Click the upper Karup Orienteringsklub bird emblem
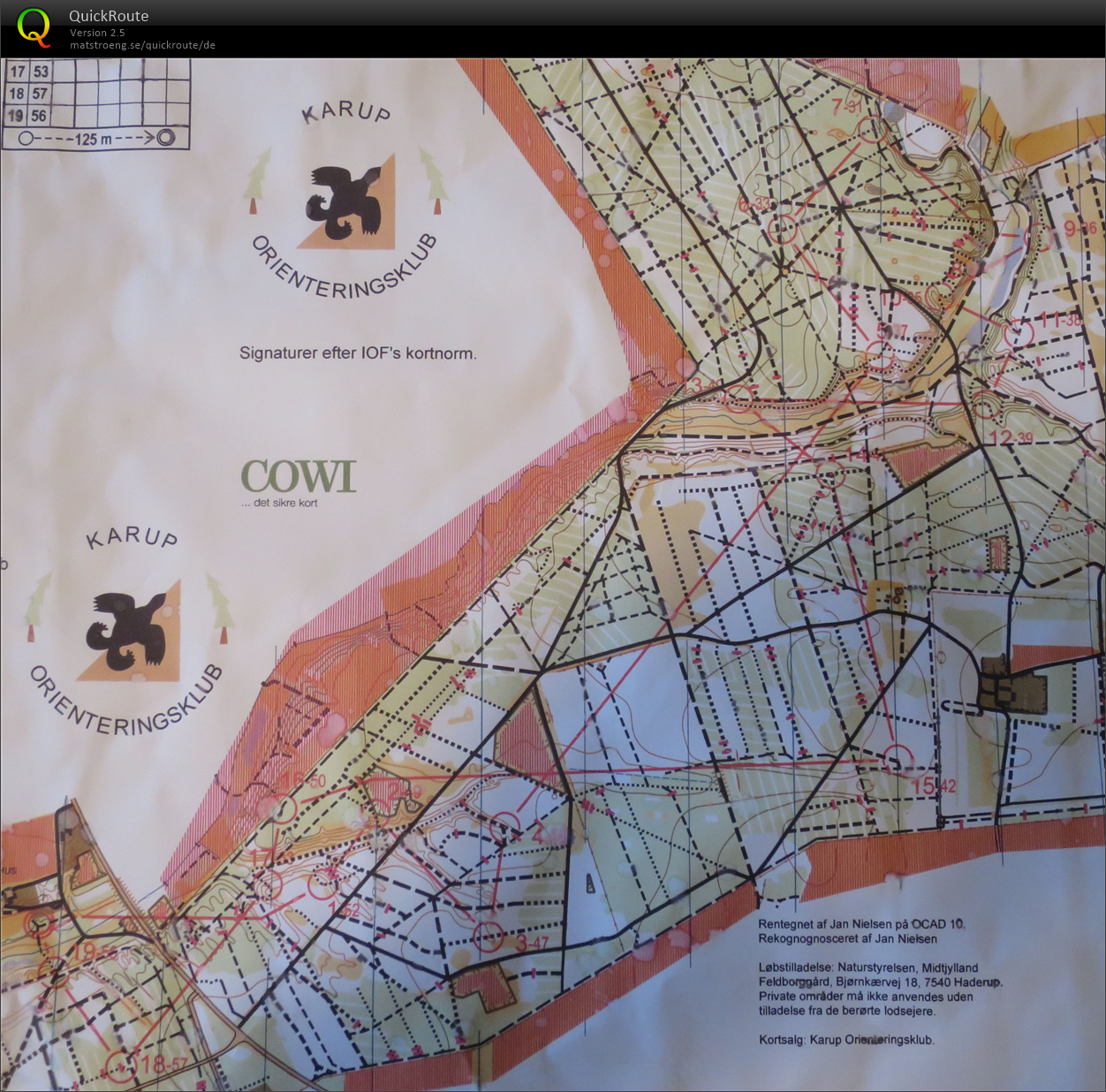This screenshot has width=1106, height=1092. tap(345, 205)
